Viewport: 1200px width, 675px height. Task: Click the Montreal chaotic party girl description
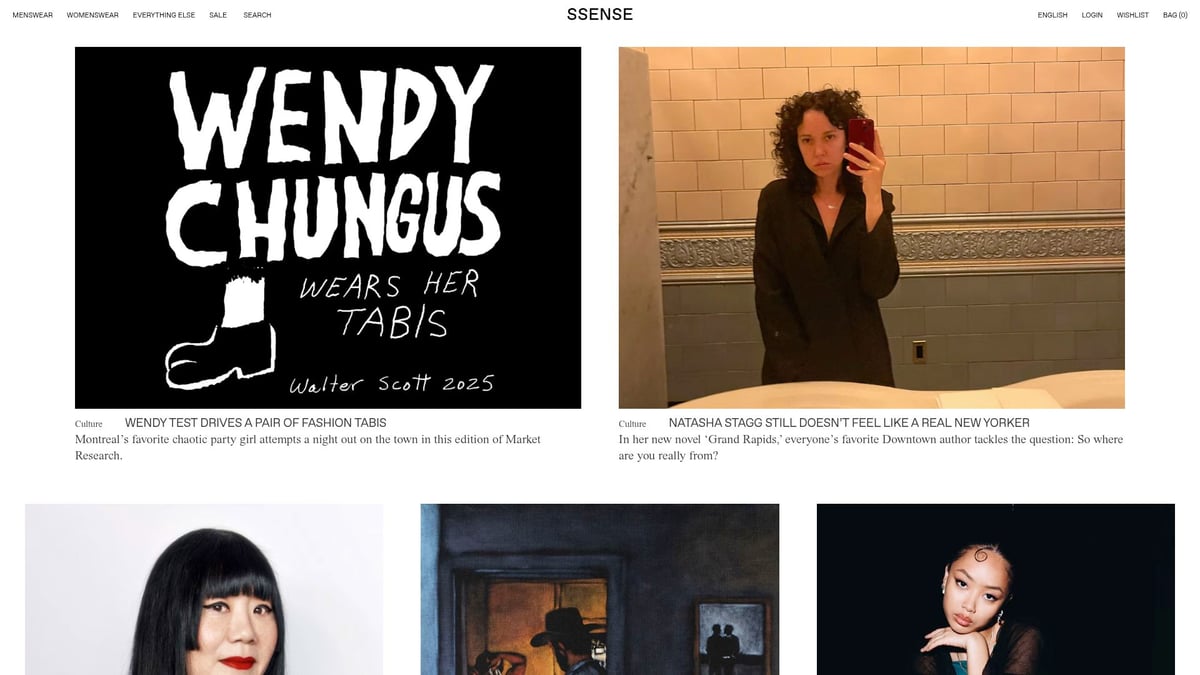point(308,447)
